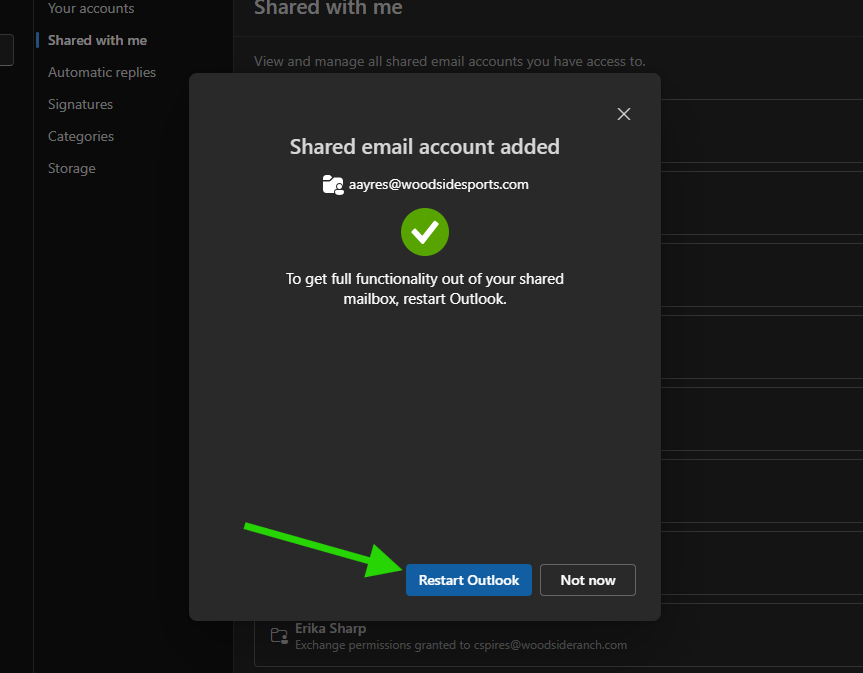Screen dimensions: 863x673
Task: Open Your accounts settings section
Action: point(91,9)
